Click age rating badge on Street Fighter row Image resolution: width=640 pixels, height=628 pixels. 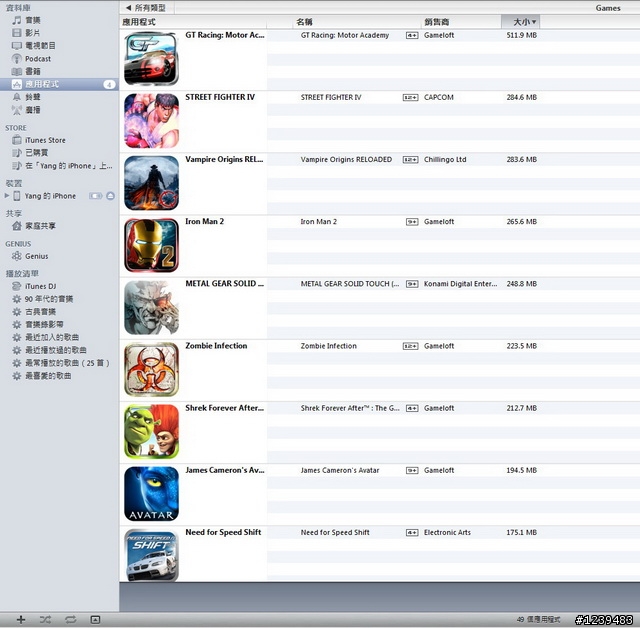click(x=411, y=98)
